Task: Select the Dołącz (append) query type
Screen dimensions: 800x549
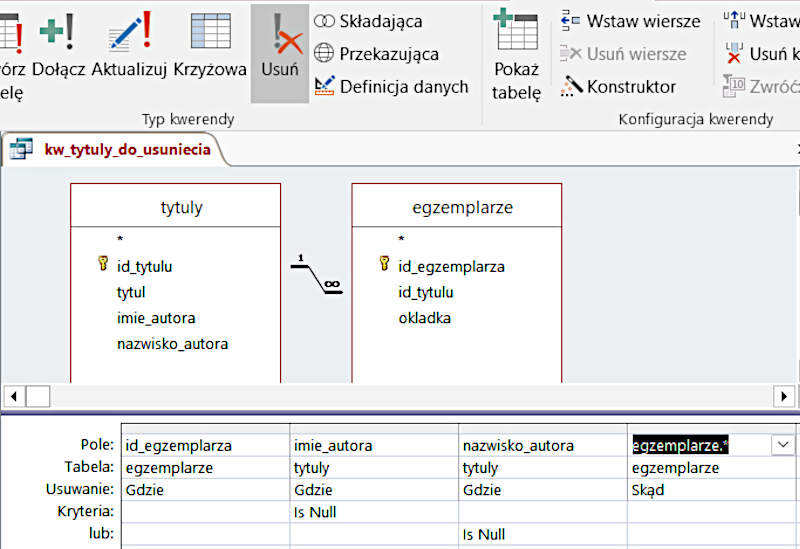Action: click(58, 45)
